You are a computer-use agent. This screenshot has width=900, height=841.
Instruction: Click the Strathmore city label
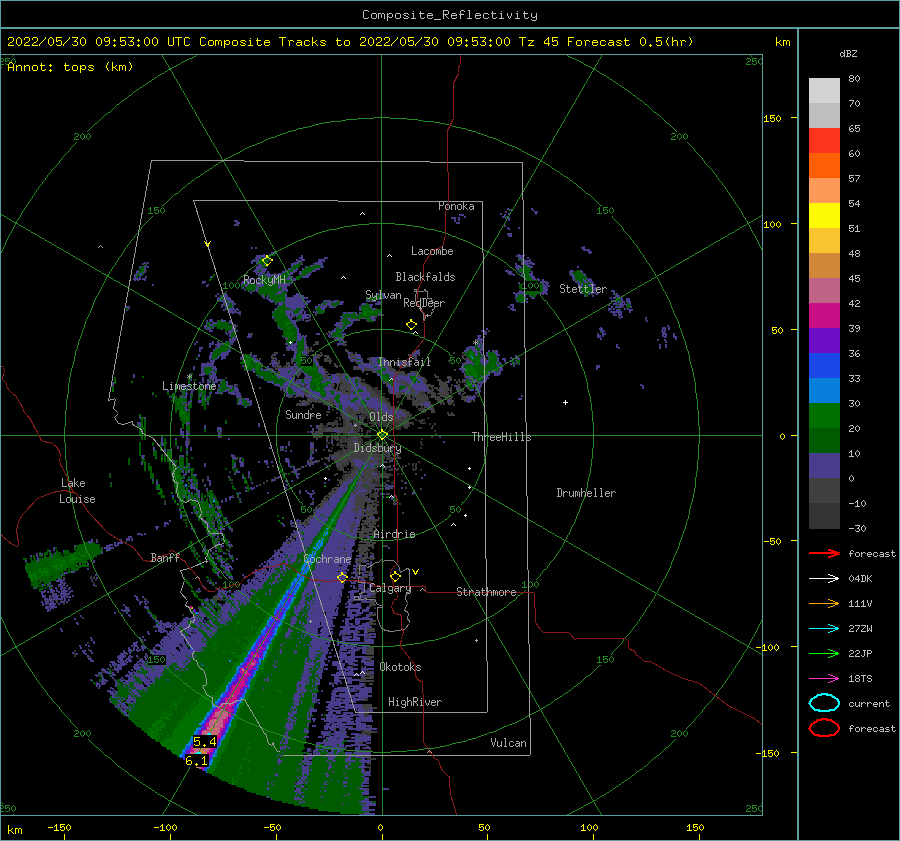[486, 592]
